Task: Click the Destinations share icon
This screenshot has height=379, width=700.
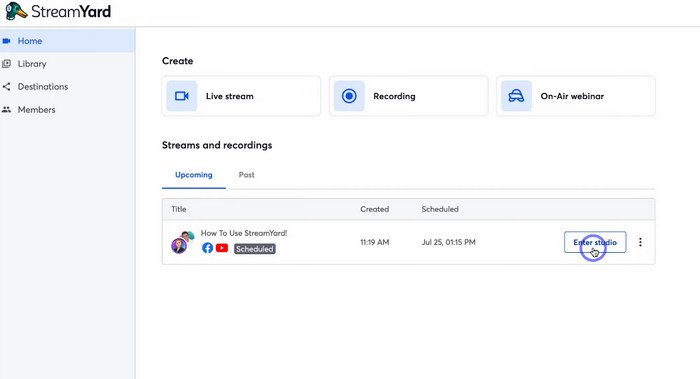Action: click(6, 87)
